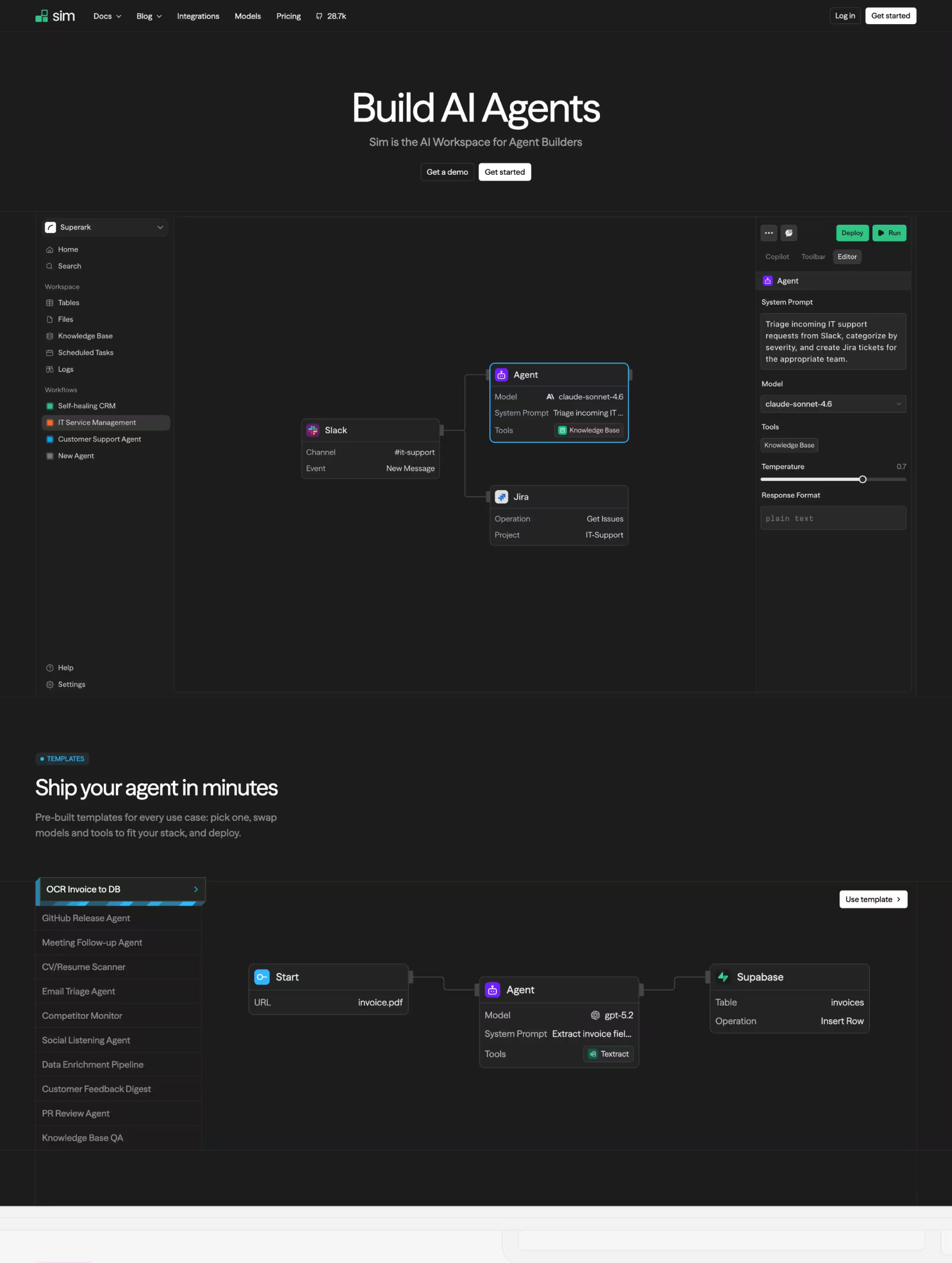This screenshot has height=1263, width=952.
Task: Select the Knowledge Base QA template
Action: coord(119,1138)
